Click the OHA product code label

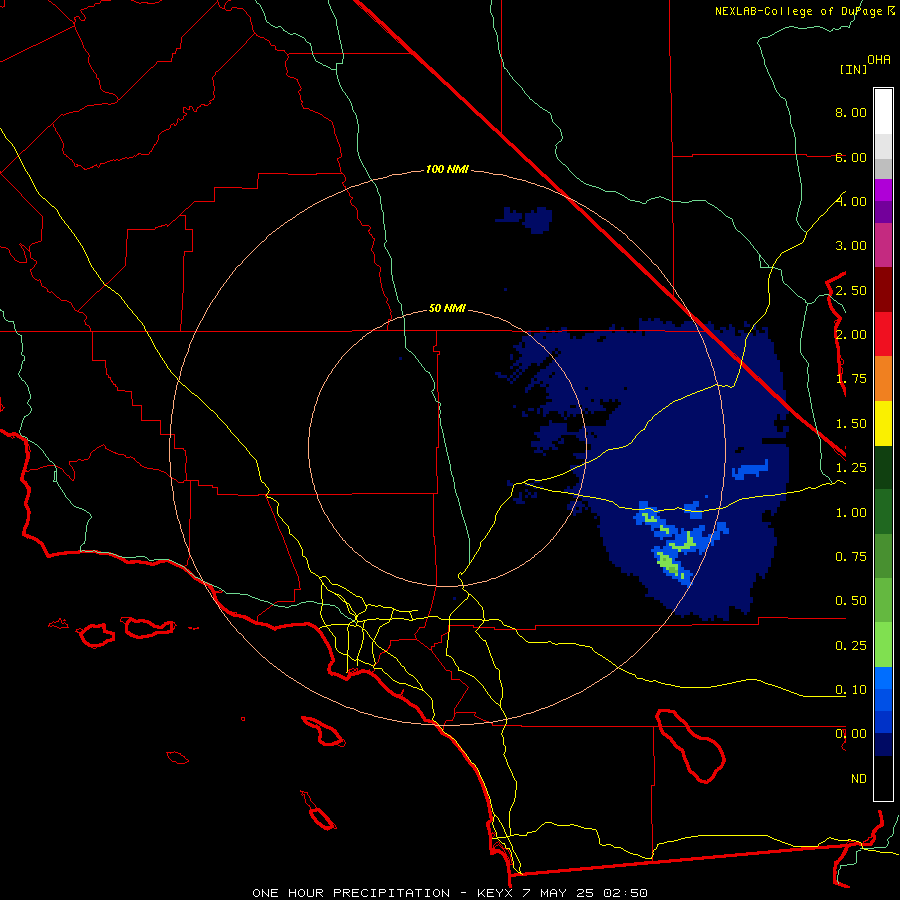pyautogui.click(x=879, y=60)
